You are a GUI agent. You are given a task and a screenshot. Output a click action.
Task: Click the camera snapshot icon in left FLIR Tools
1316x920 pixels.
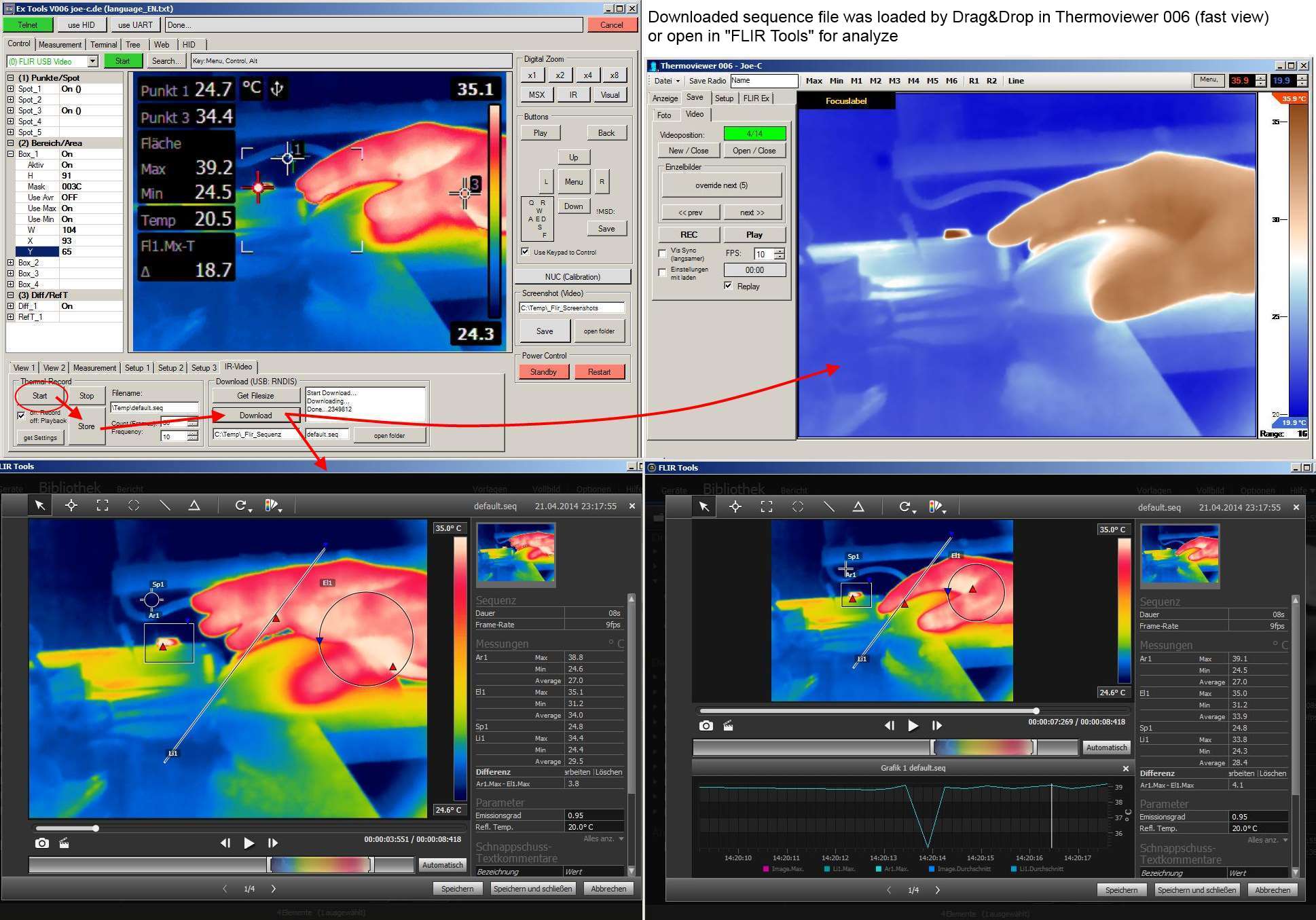point(42,843)
